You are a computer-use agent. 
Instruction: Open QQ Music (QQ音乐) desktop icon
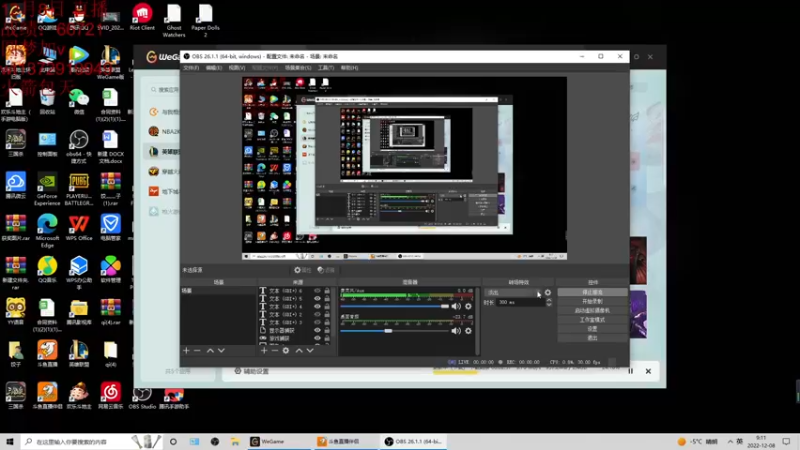click(x=47, y=270)
